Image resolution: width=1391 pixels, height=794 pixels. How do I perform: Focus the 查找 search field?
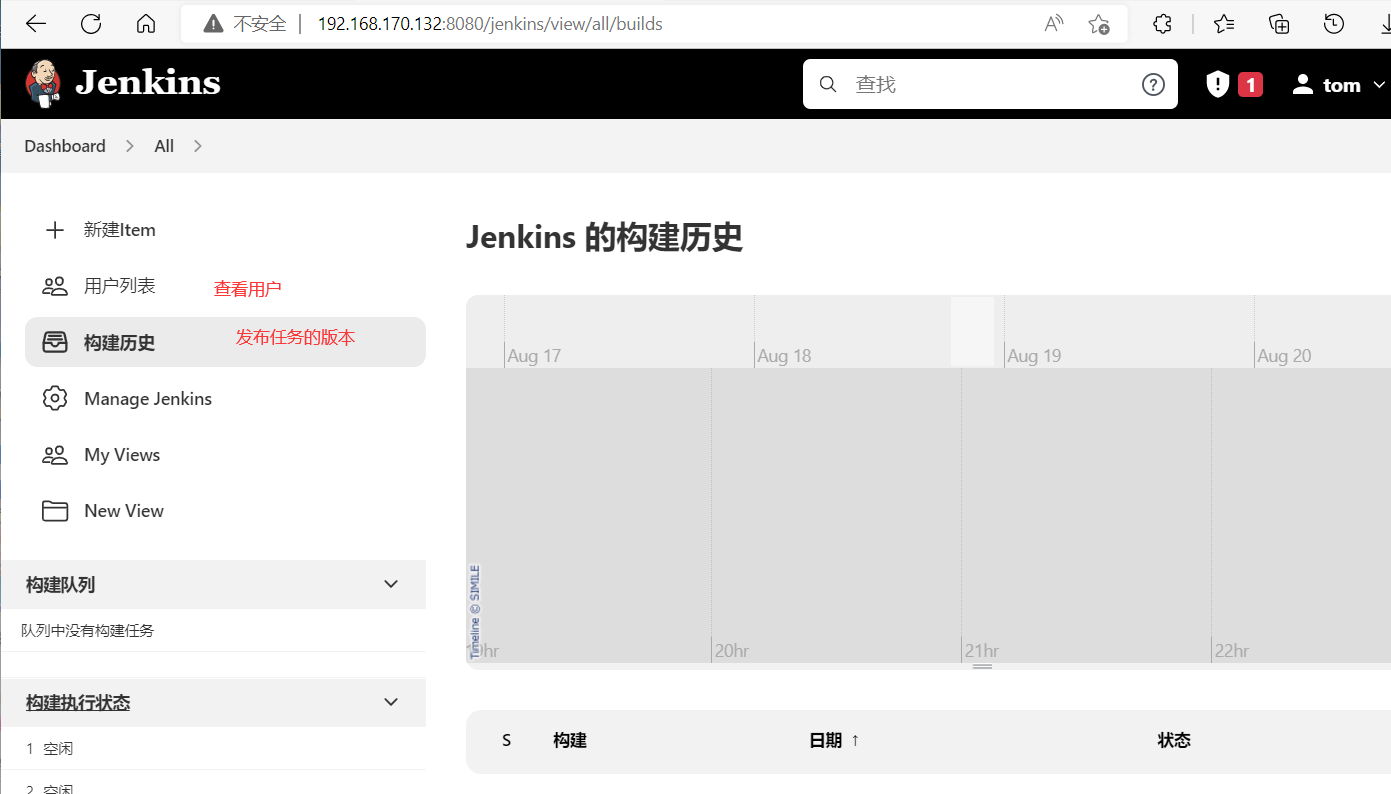coord(990,85)
